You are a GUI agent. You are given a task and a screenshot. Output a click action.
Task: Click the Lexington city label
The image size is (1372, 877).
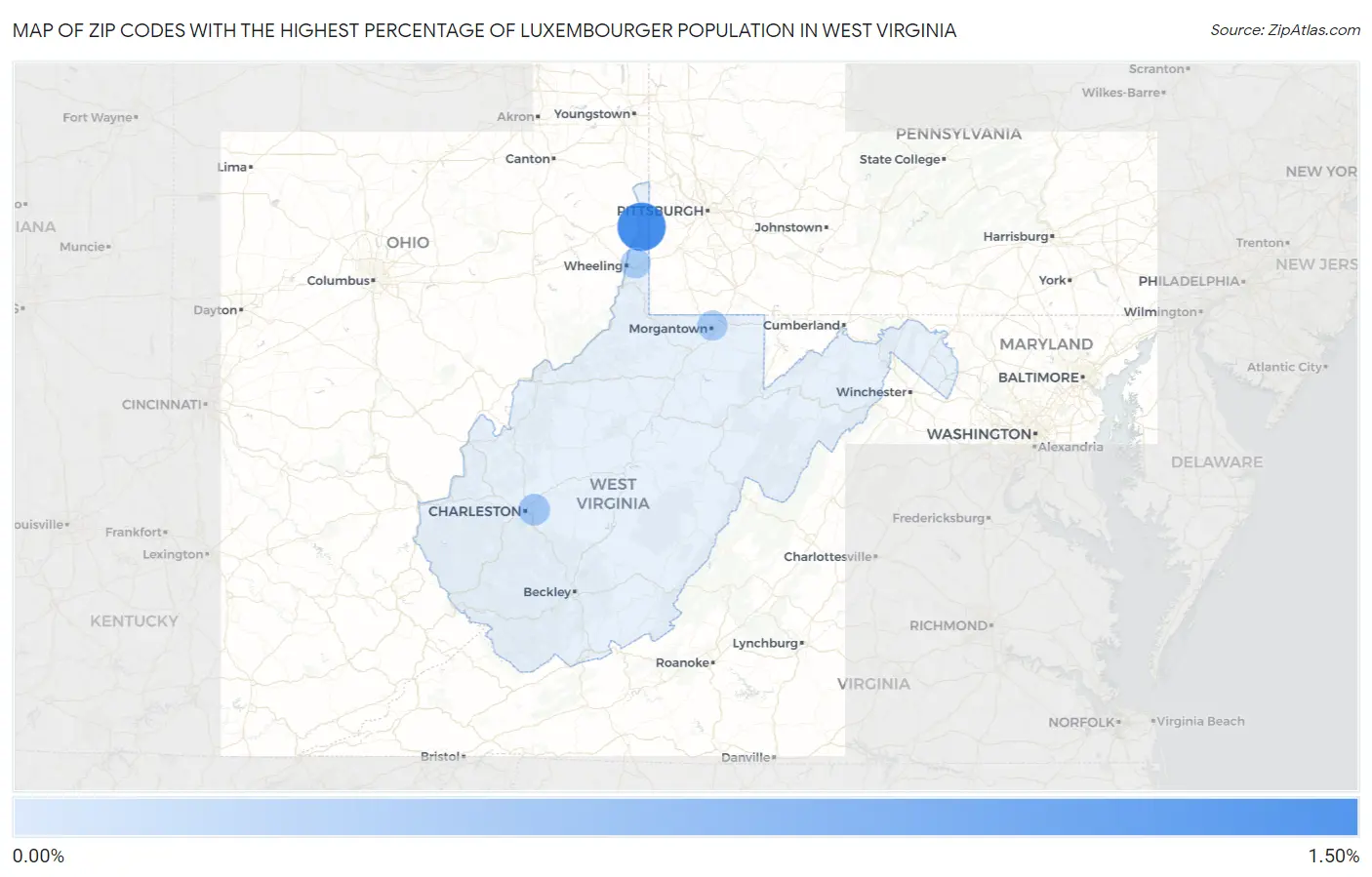(173, 555)
